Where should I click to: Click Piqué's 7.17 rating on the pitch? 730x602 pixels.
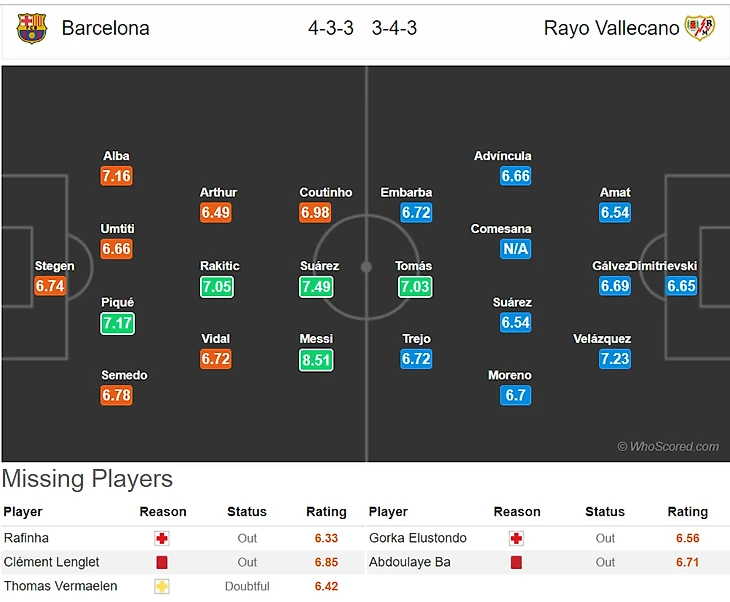[117, 323]
